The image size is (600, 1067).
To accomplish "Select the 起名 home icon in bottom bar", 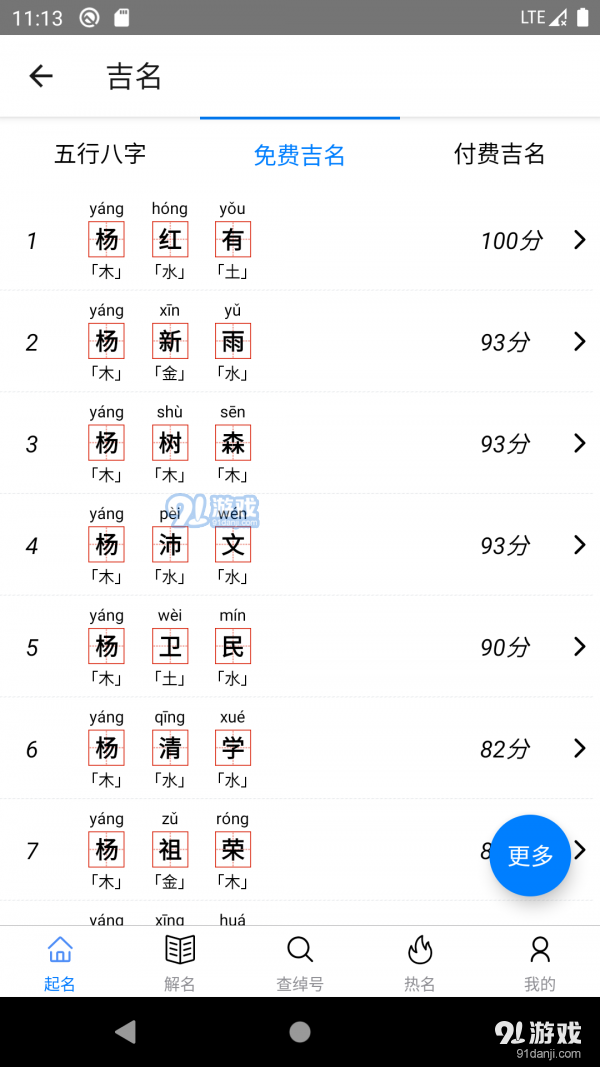I will coord(59,950).
